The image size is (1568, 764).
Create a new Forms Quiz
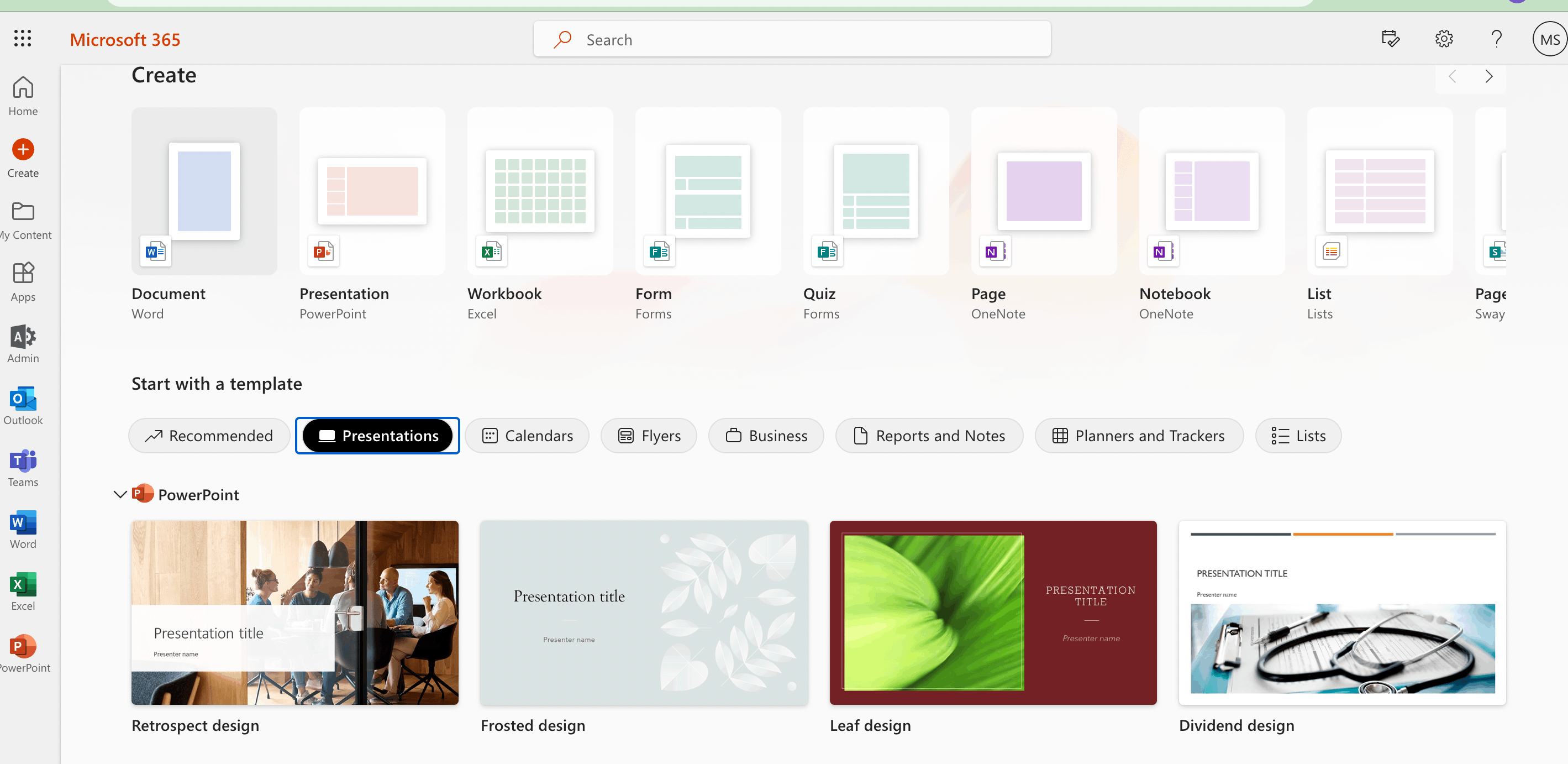pyautogui.click(x=876, y=191)
